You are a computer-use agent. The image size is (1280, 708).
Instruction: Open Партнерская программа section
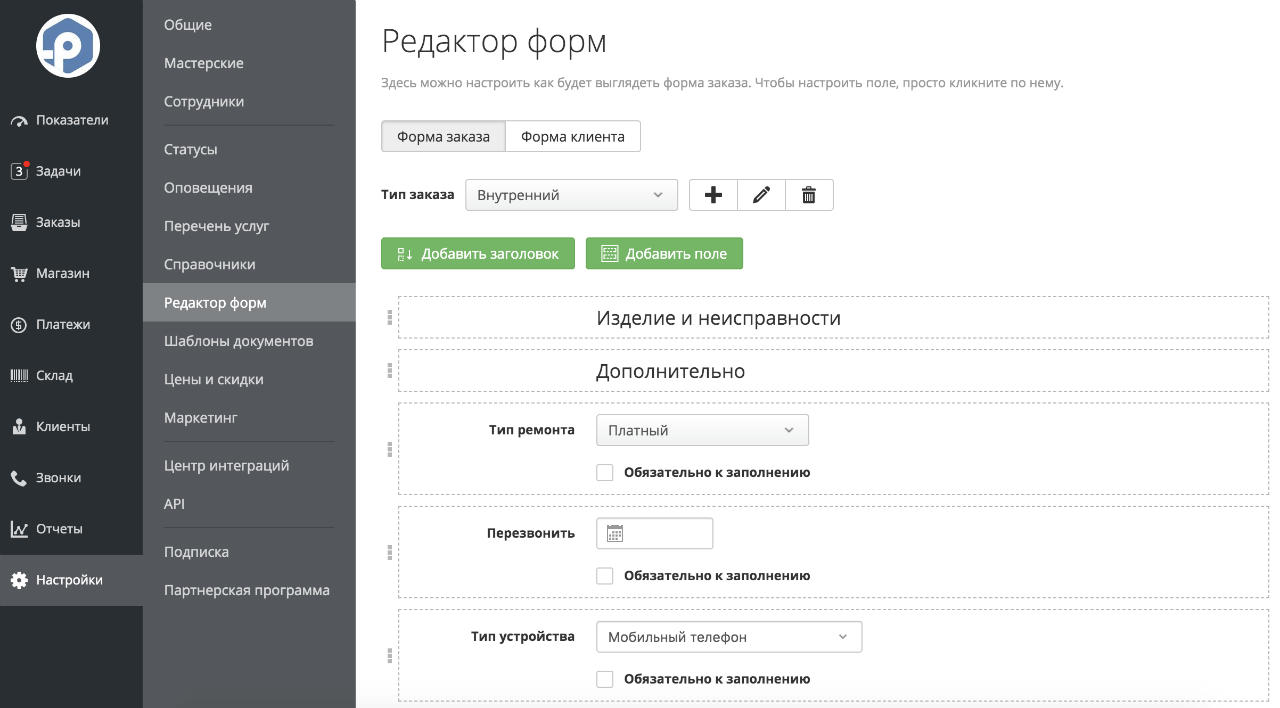pyautogui.click(x=247, y=590)
